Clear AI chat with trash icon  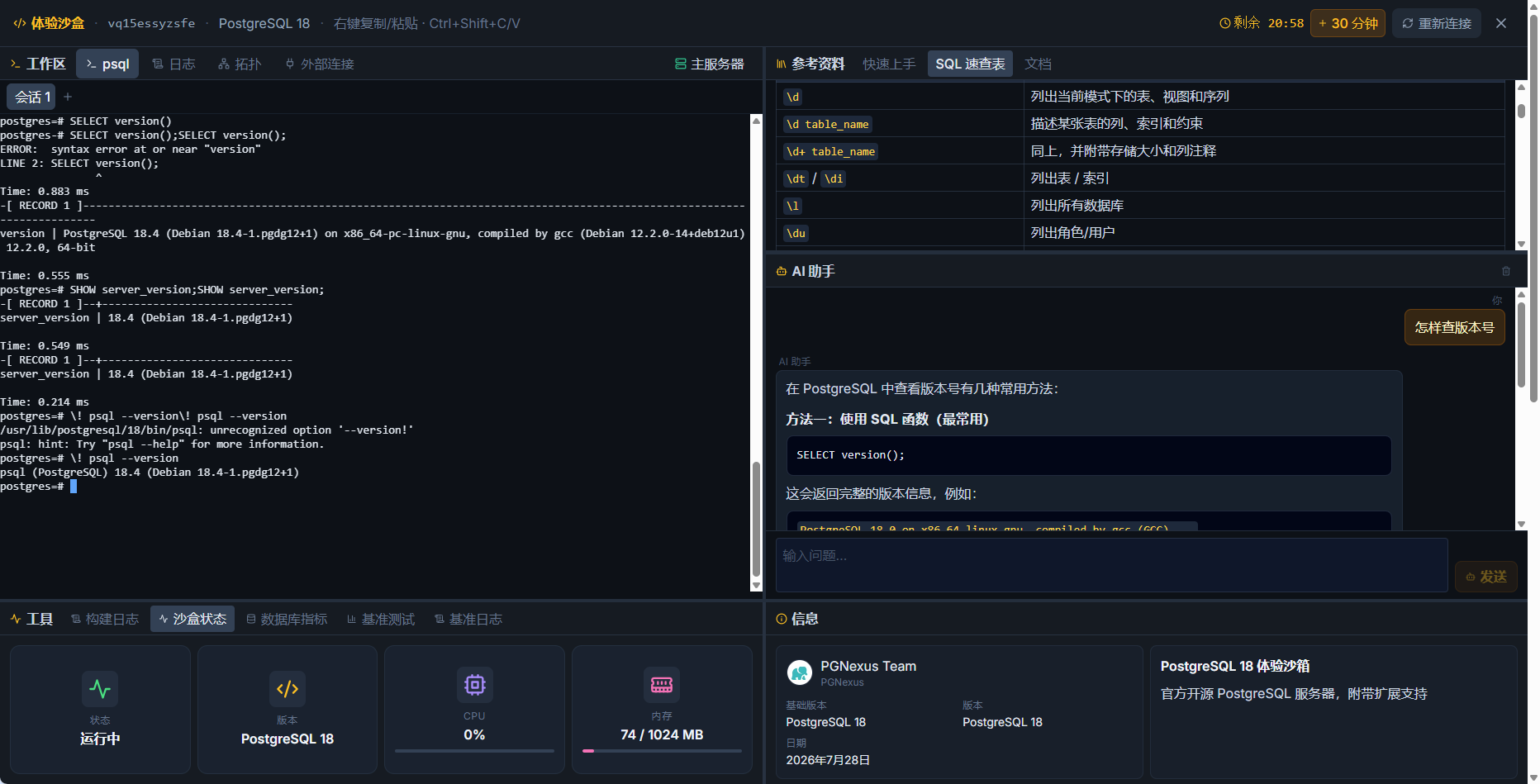[1505, 271]
